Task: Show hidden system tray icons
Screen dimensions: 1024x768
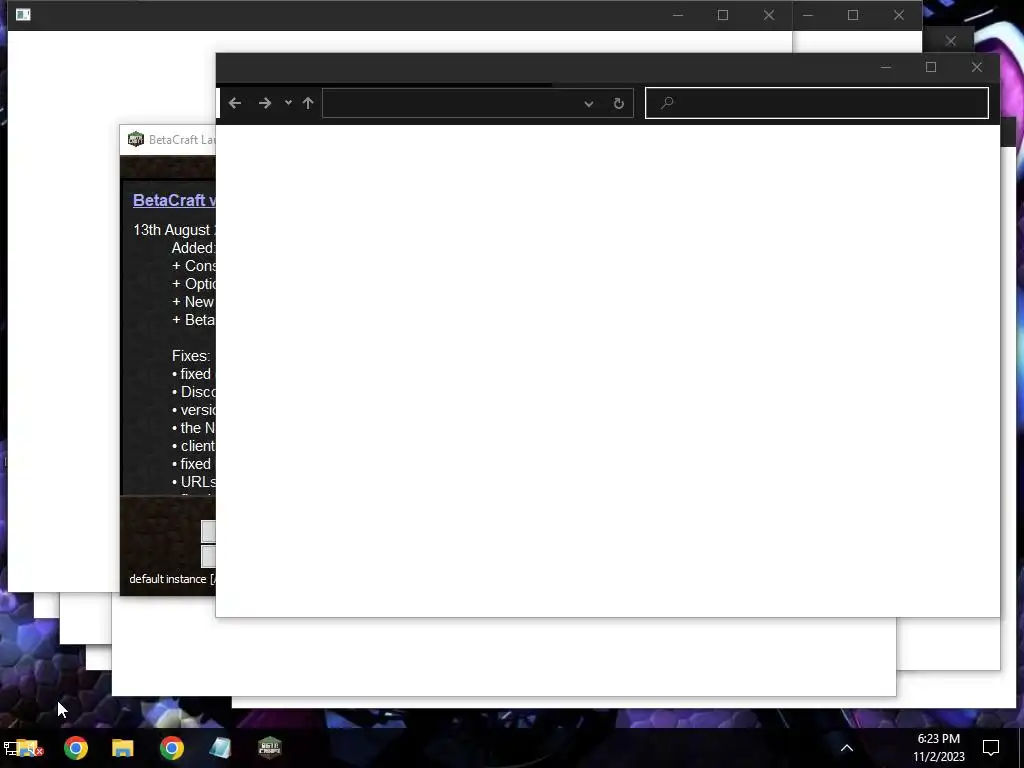Action: point(846,748)
